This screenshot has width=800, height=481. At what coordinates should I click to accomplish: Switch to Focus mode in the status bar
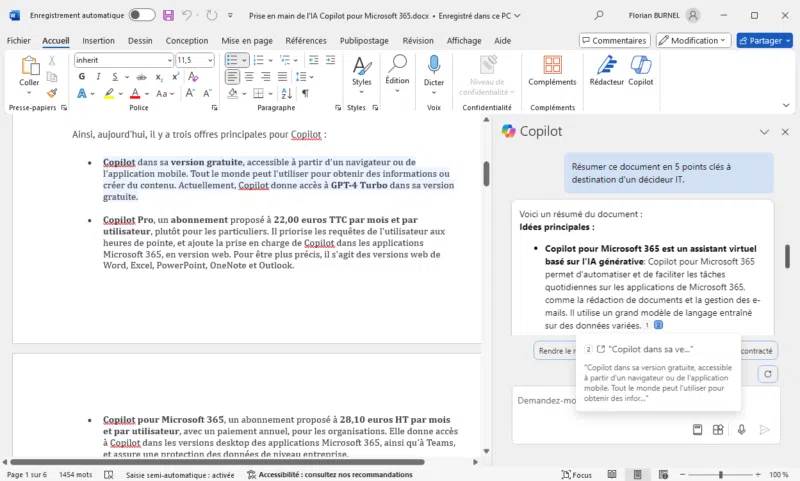(x=576, y=474)
